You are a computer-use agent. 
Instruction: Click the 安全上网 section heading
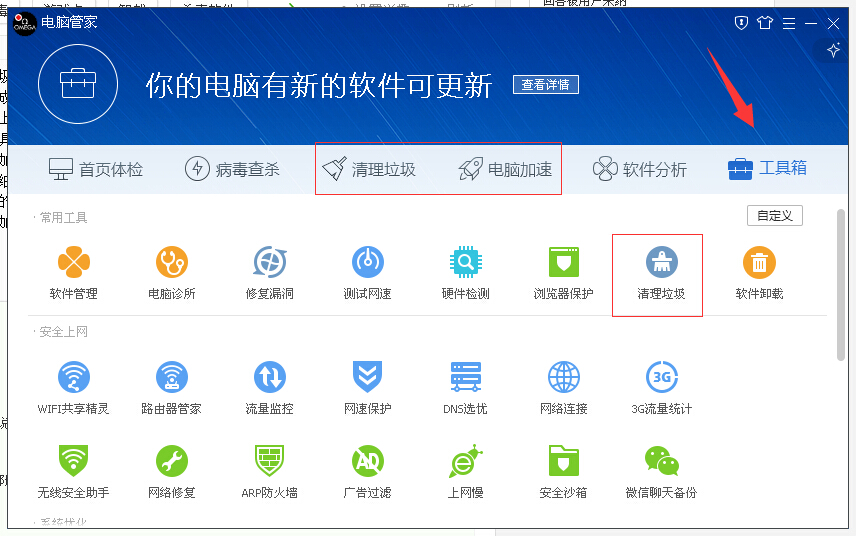click(x=63, y=332)
